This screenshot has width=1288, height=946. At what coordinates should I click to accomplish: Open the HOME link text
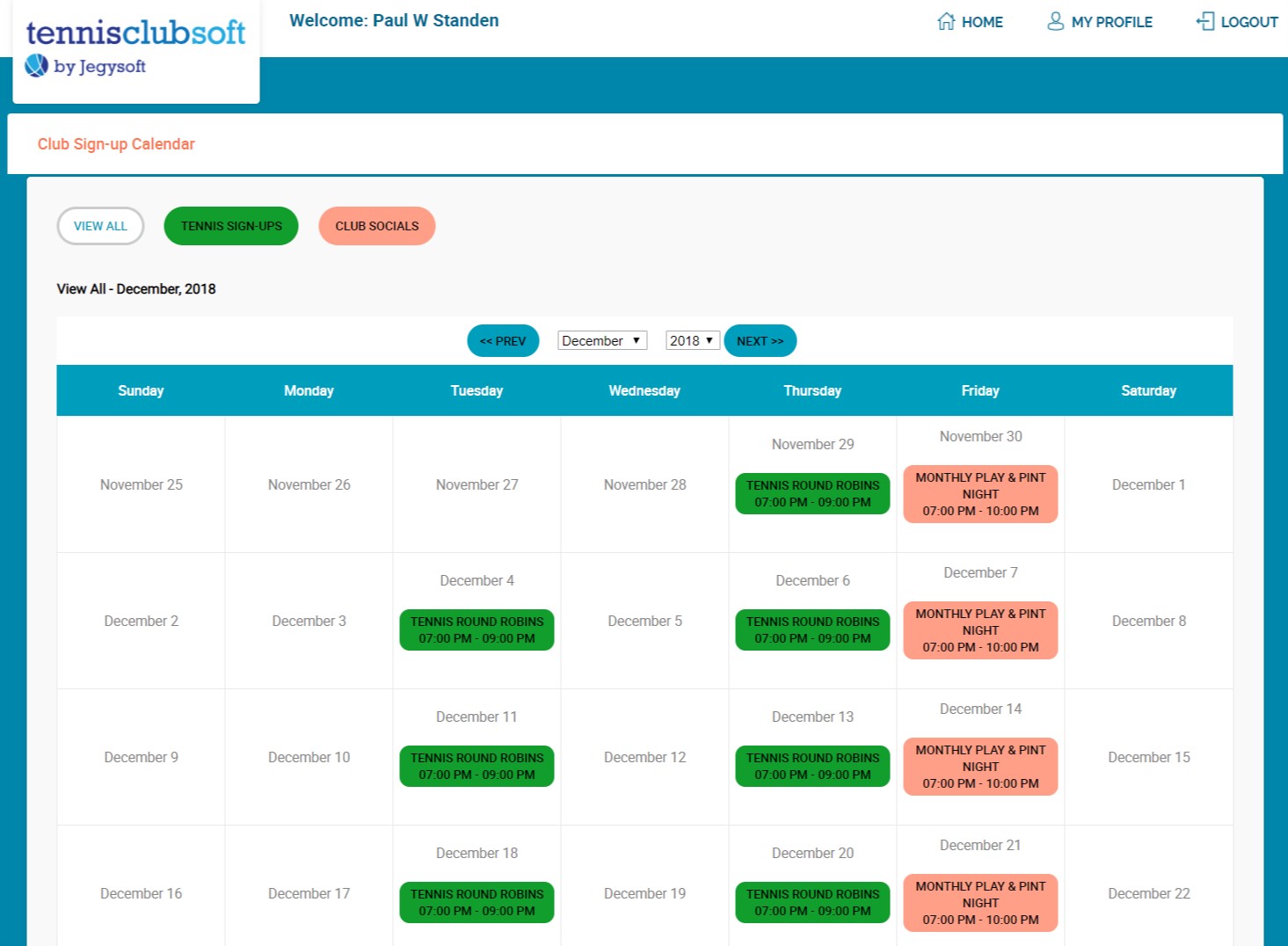coord(982,22)
